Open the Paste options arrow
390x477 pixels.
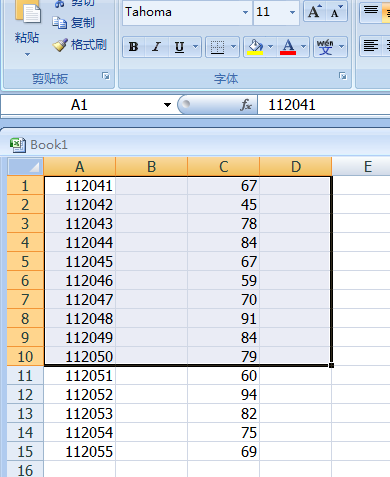[27, 54]
